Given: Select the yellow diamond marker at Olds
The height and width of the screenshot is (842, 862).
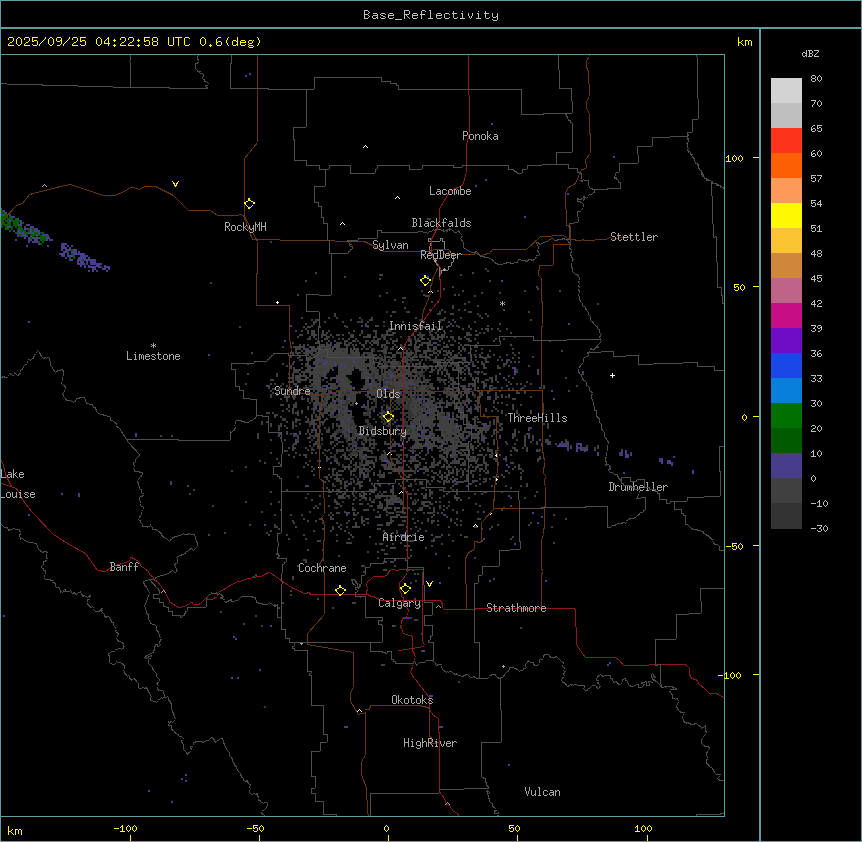Looking at the screenshot, I should (x=388, y=417).
